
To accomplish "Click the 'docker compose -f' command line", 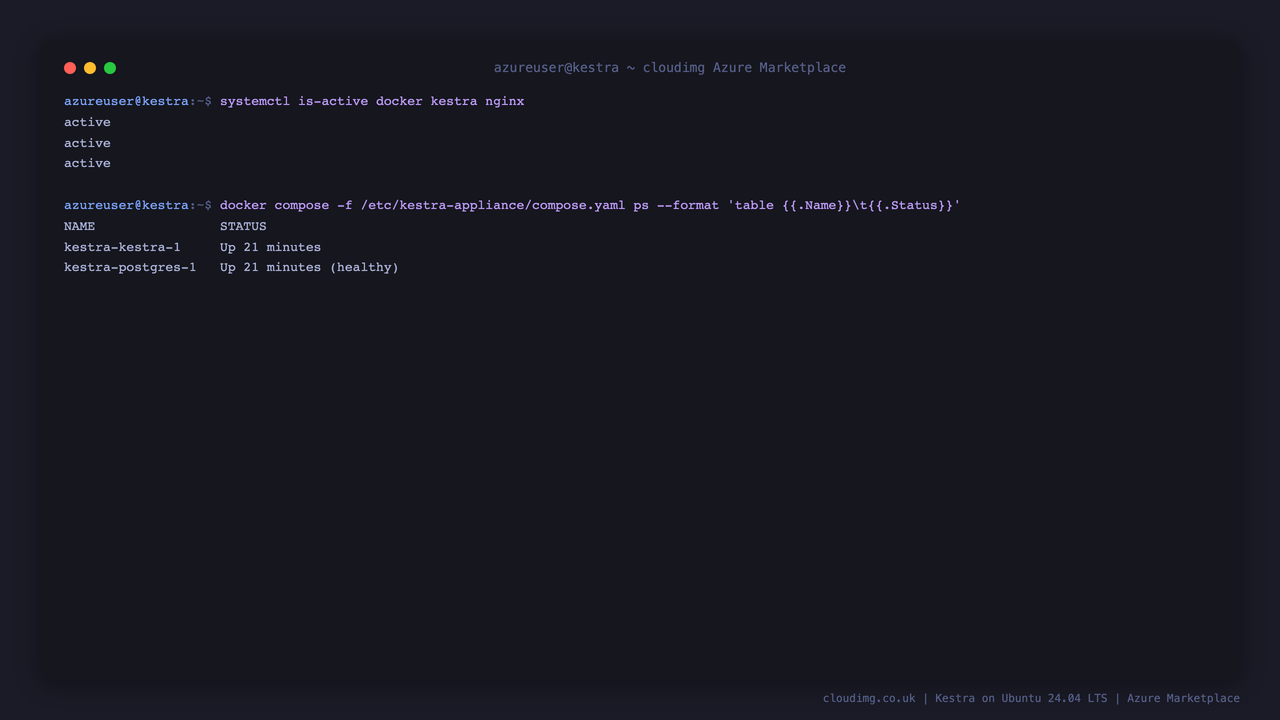I will pyautogui.click(x=590, y=205).
